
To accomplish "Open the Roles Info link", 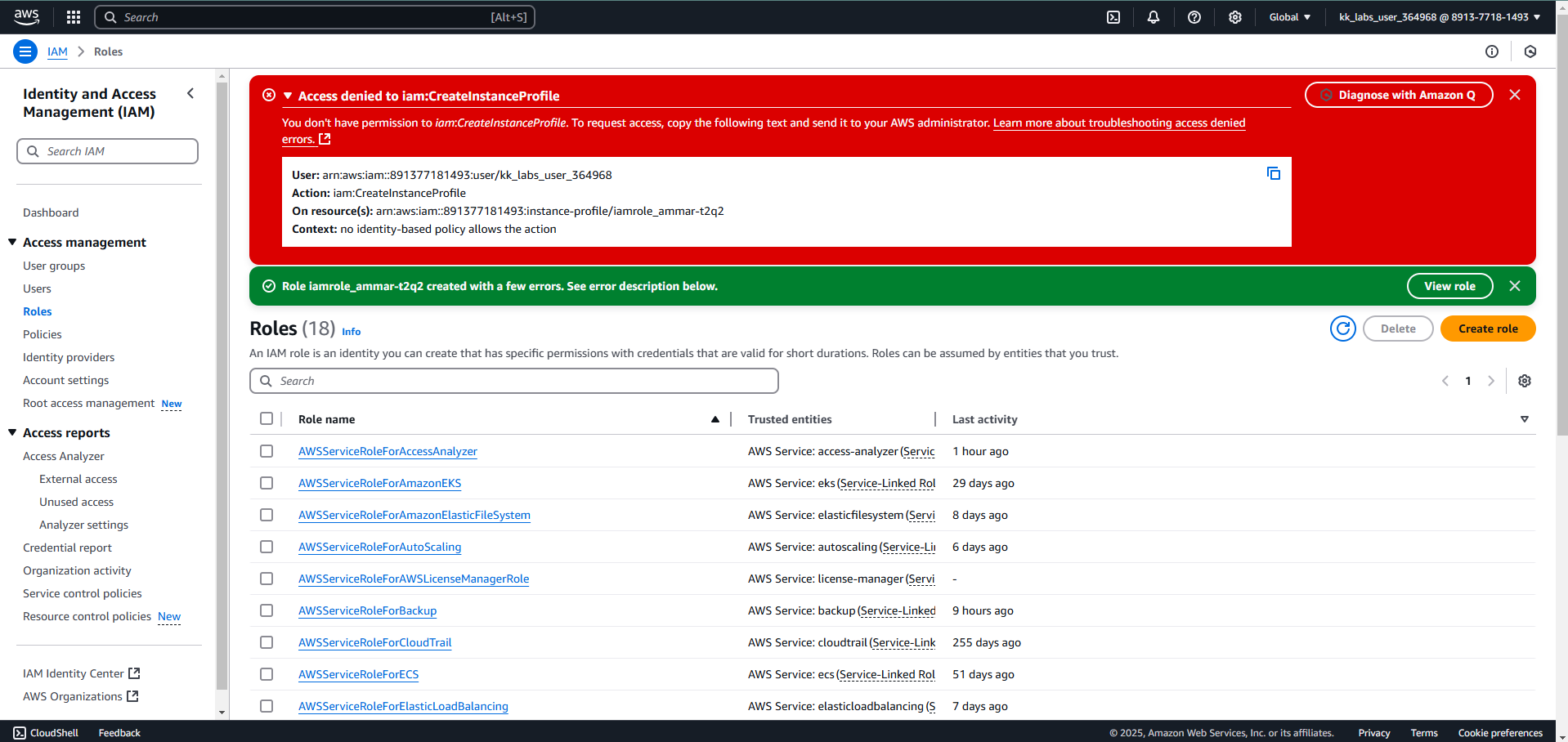I will click(351, 332).
